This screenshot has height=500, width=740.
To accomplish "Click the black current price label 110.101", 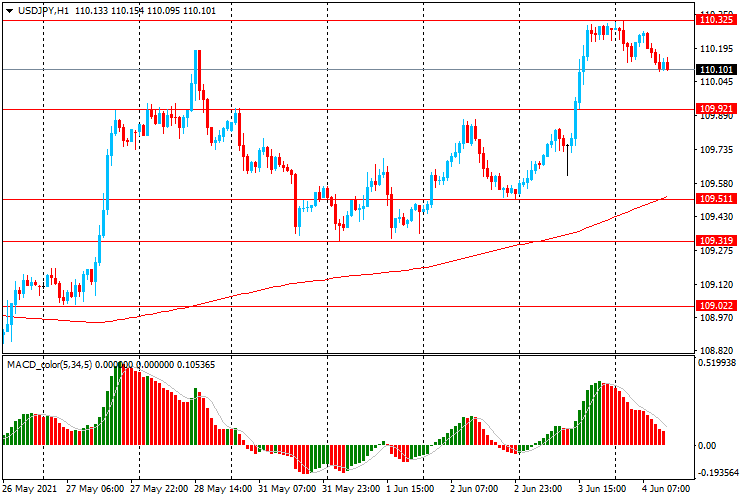I will click(716, 69).
